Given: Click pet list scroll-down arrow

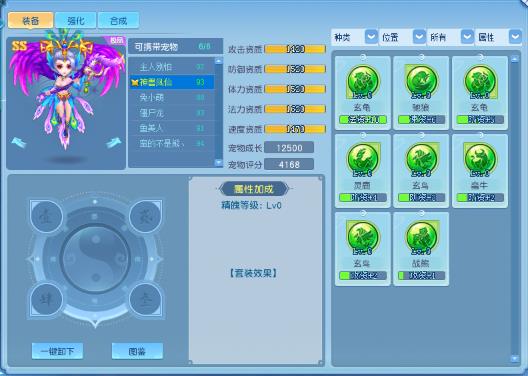Looking at the screenshot, I should click(219, 163).
